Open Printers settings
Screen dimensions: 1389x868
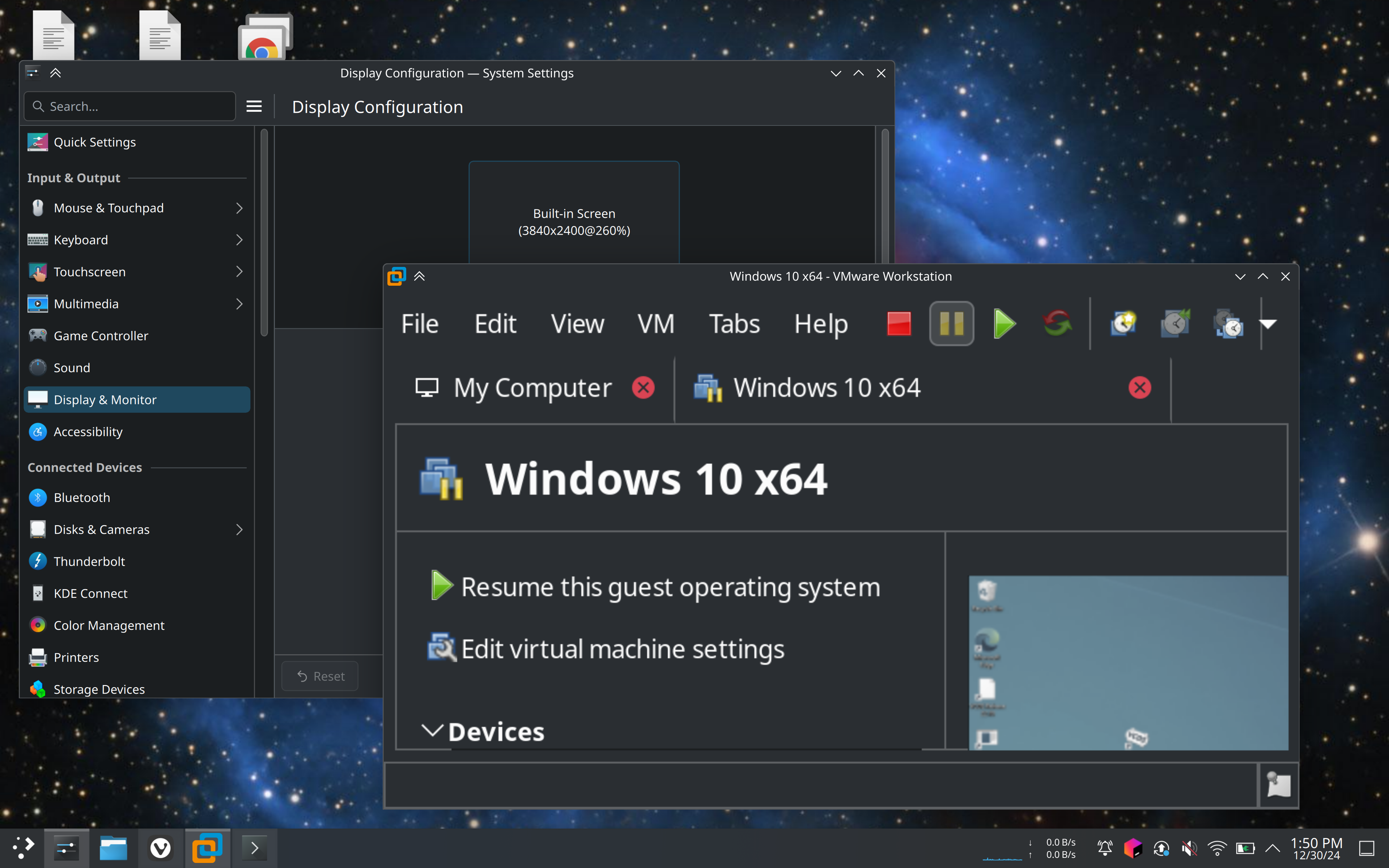[137, 657]
